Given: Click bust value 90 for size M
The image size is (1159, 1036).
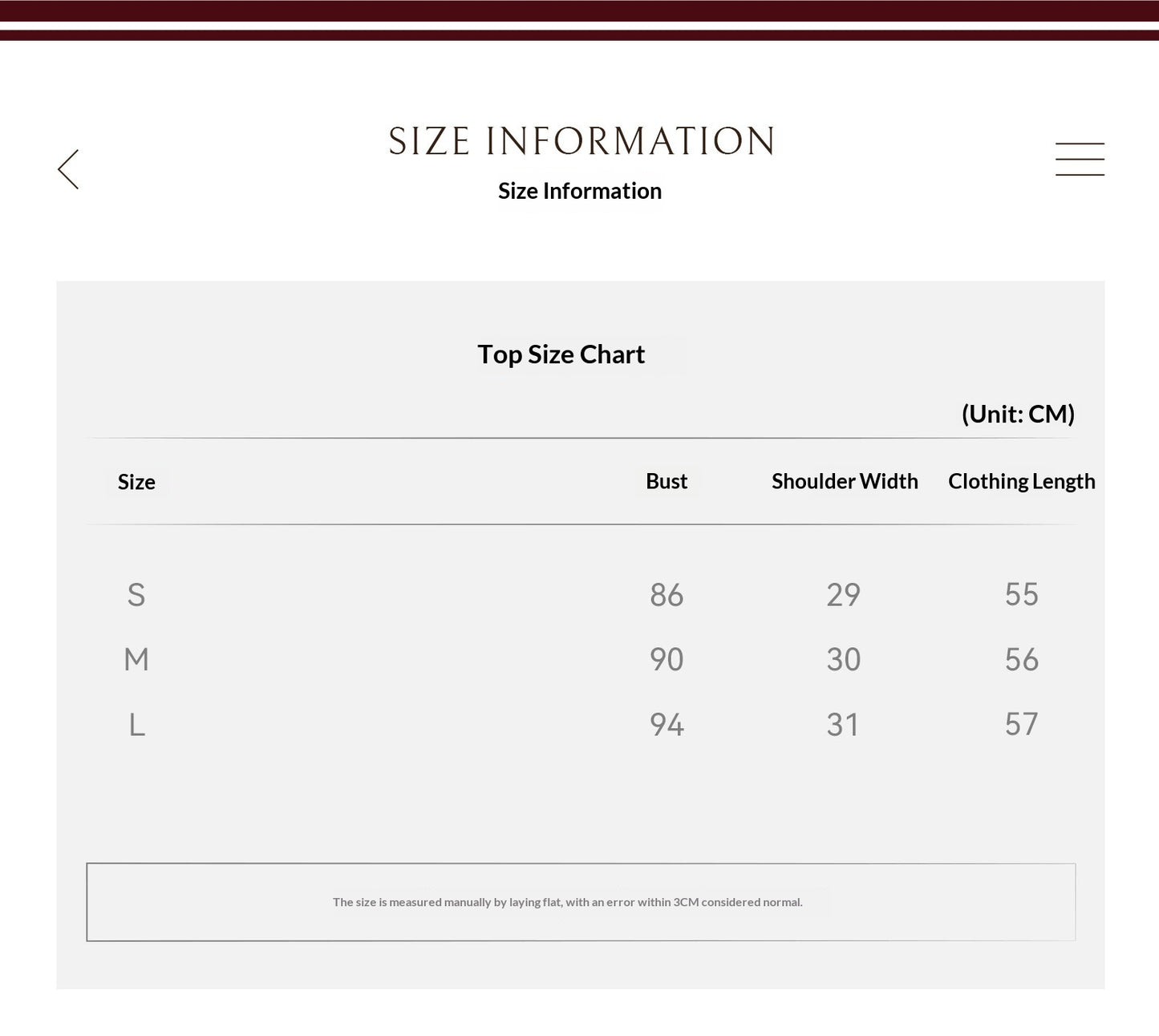Looking at the screenshot, I should point(667,660).
